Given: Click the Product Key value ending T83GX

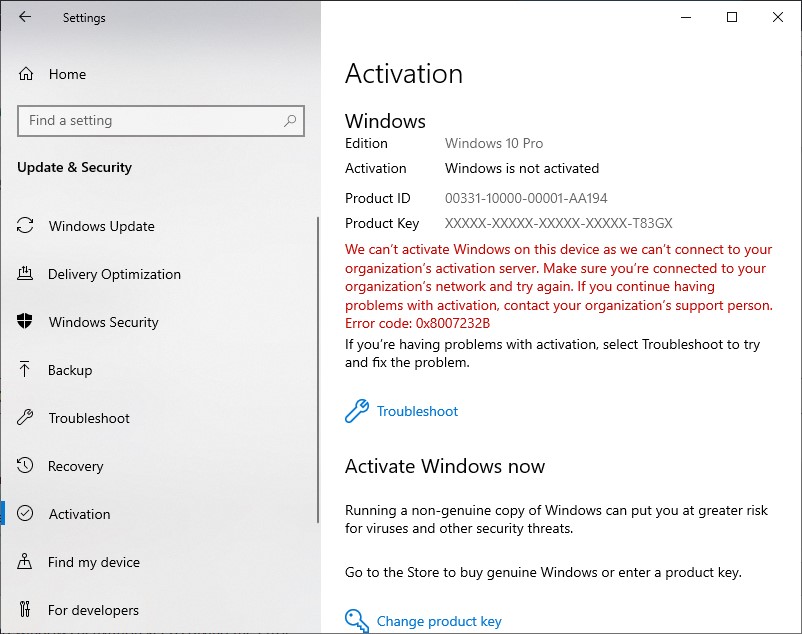Looking at the screenshot, I should pos(559,223).
